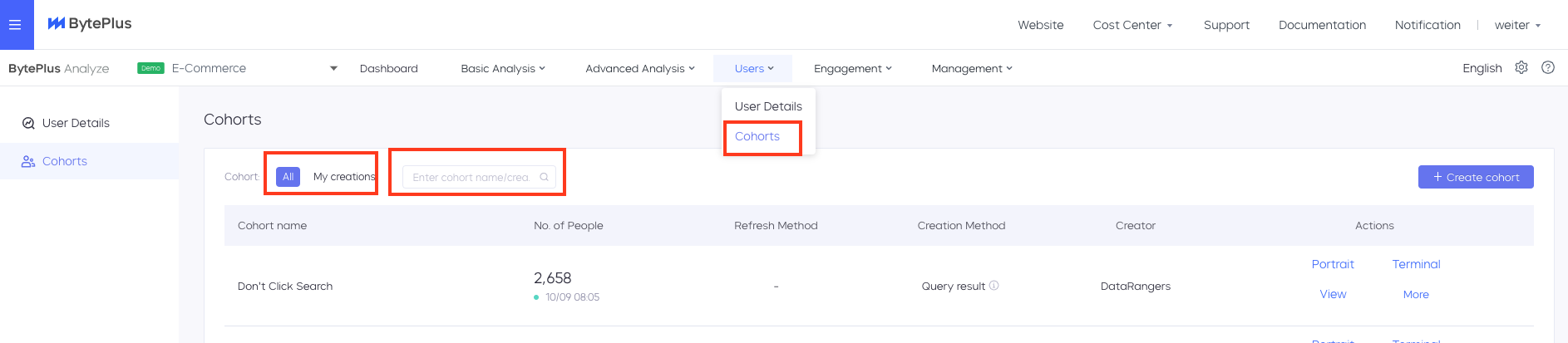The image size is (1568, 343).
Task: Click the Cohort name column header
Action: (x=272, y=225)
